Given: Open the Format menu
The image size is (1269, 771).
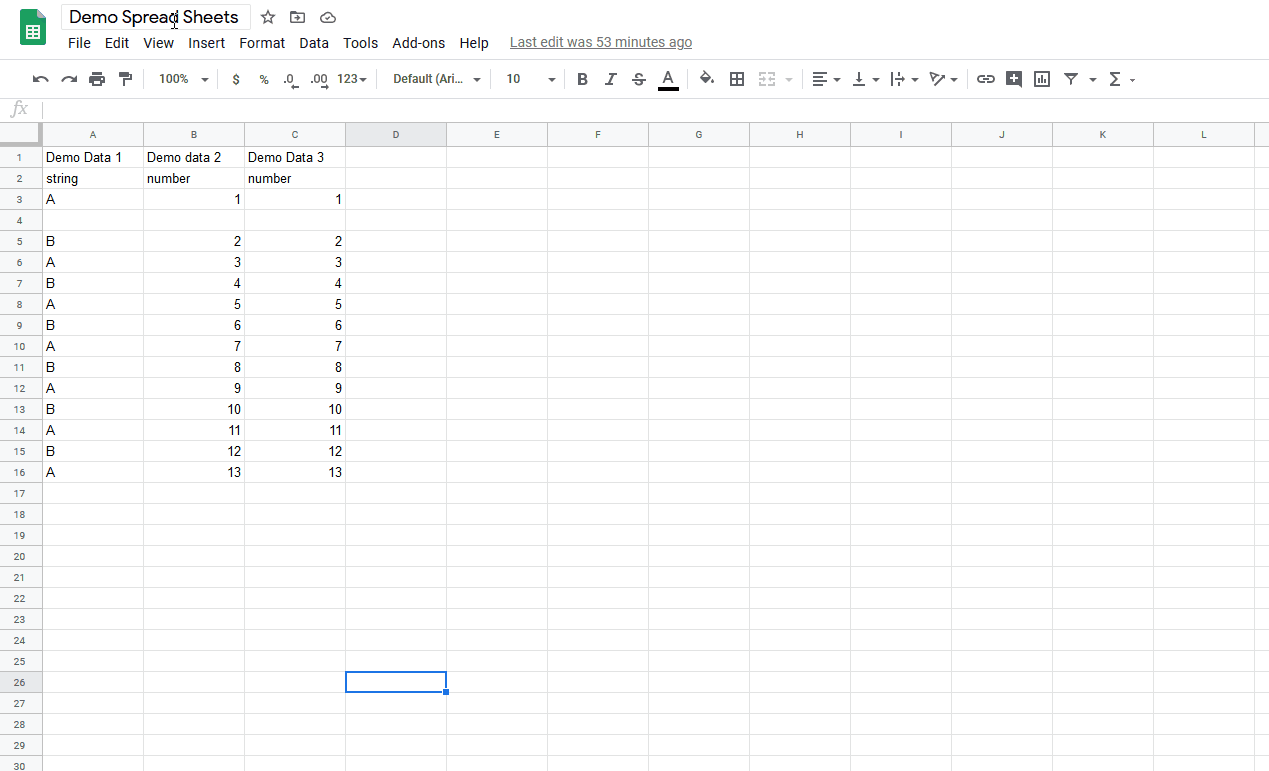Looking at the screenshot, I should point(262,43).
